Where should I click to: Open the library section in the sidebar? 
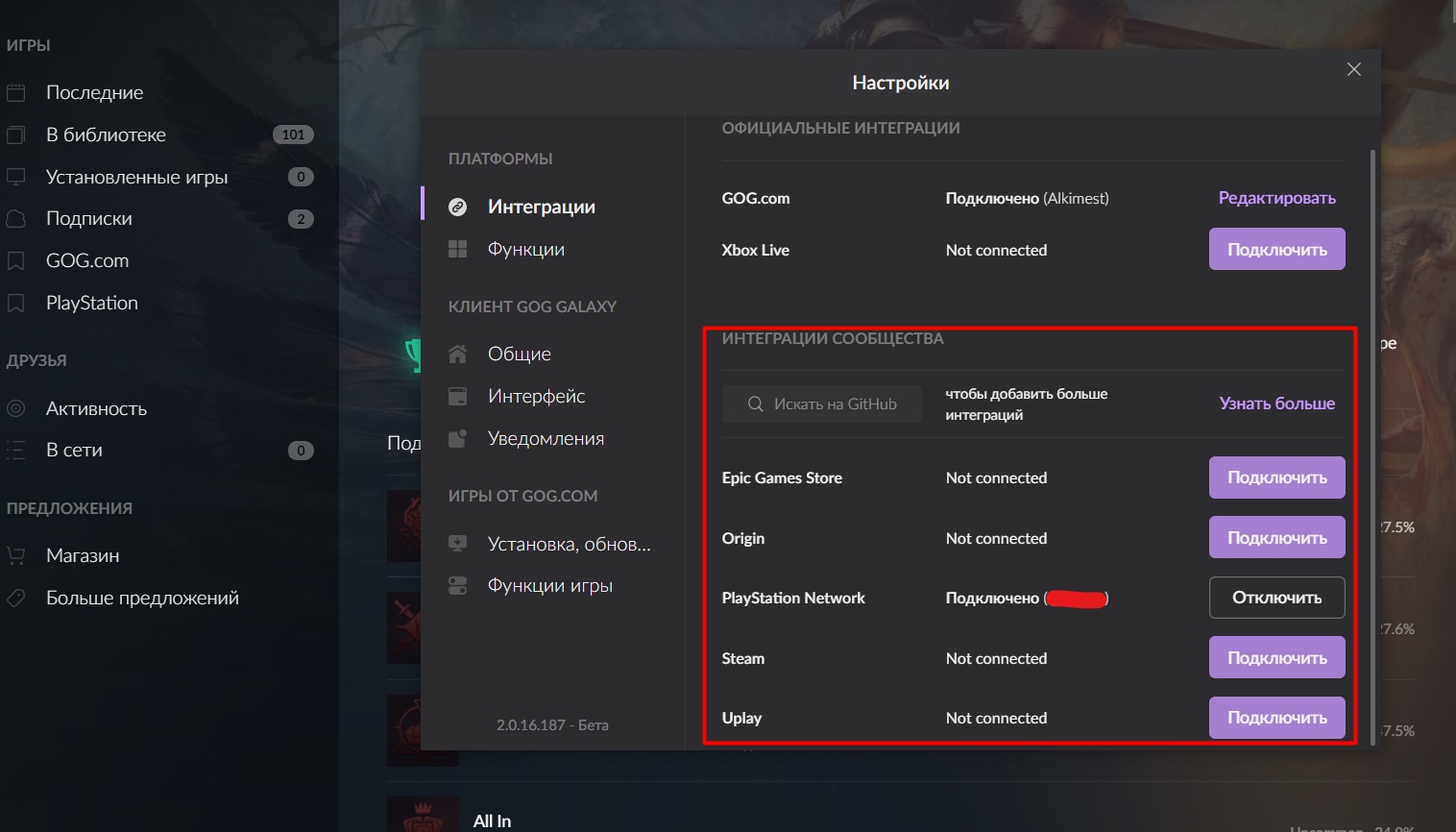tap(106, 135)
